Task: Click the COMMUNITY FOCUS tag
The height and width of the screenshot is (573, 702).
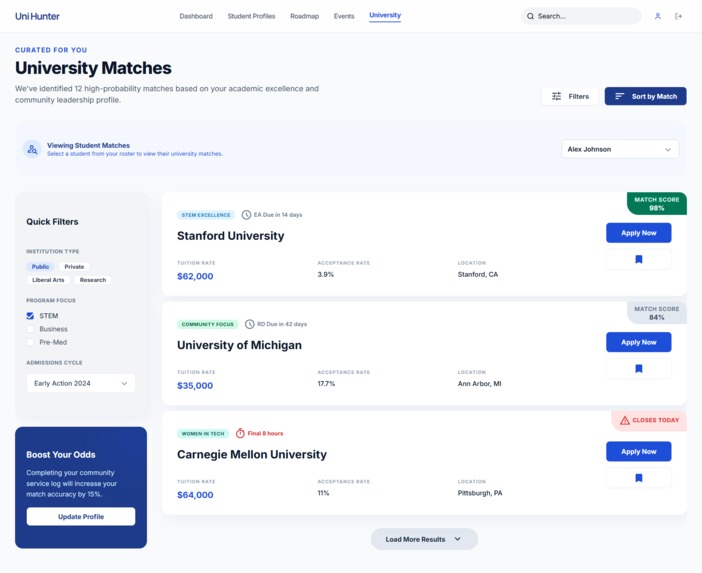Action: point(208,324)
